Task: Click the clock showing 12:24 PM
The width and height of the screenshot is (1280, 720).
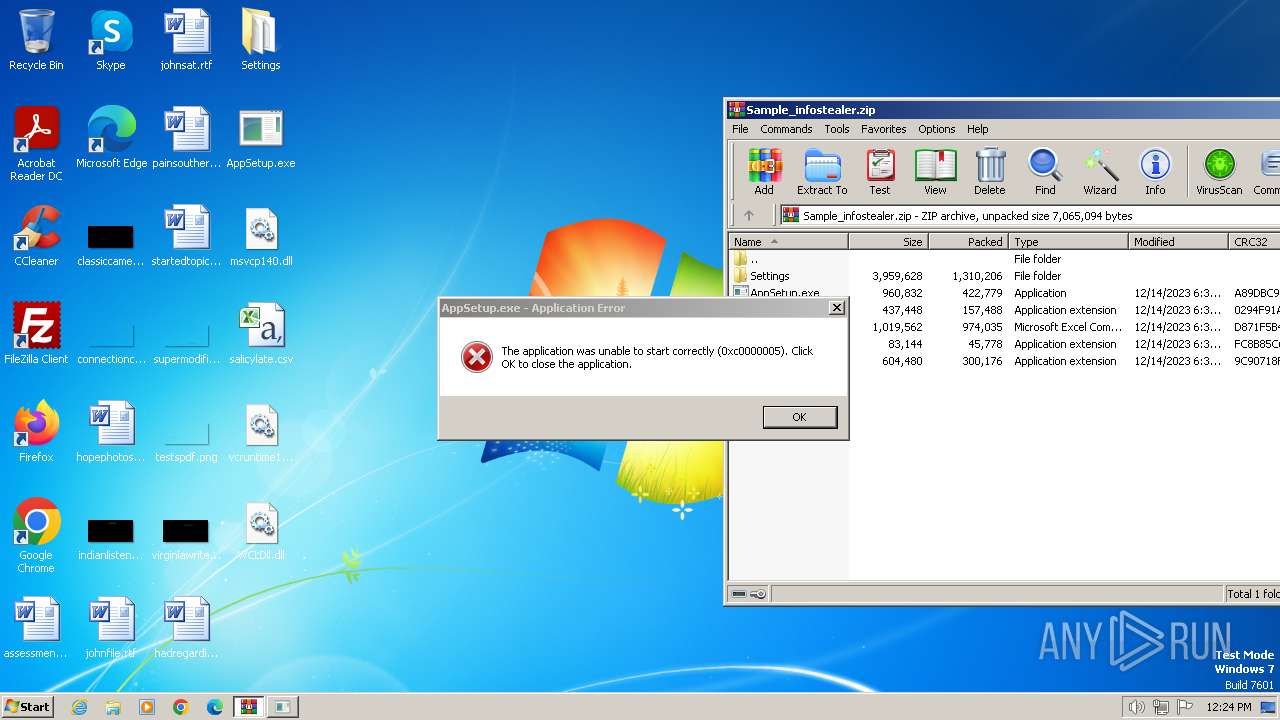Action: click(x=1229, y=707)
